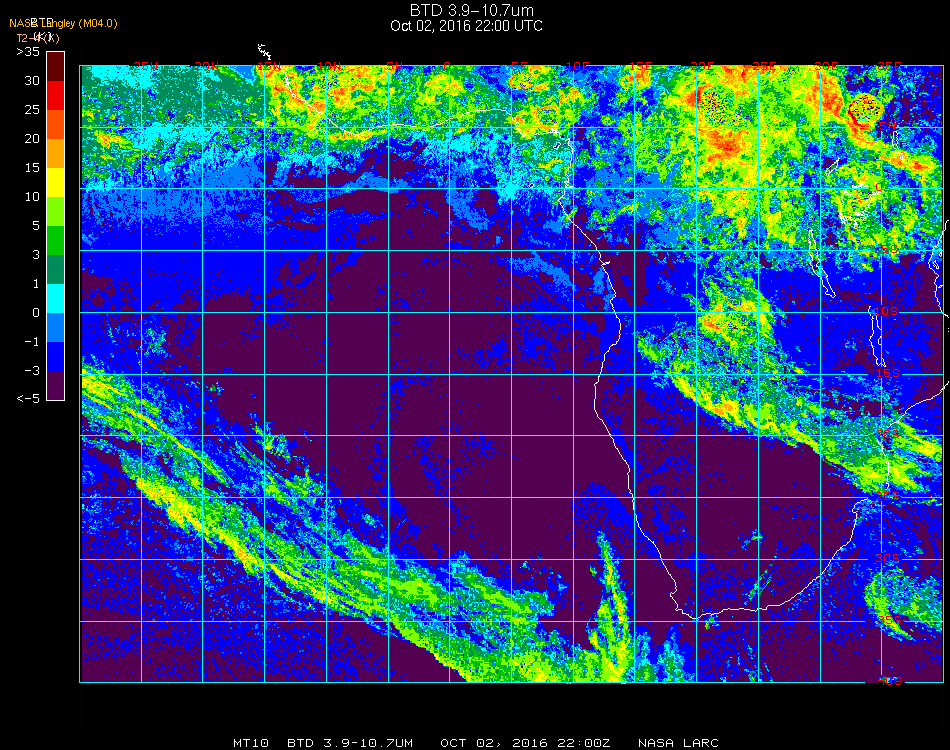The height and width of the screenshot is (750, 950).
Task: Select the dark teal legend swatch between 1 and 3
Action: pyautogui.click(x=56, y=270)
